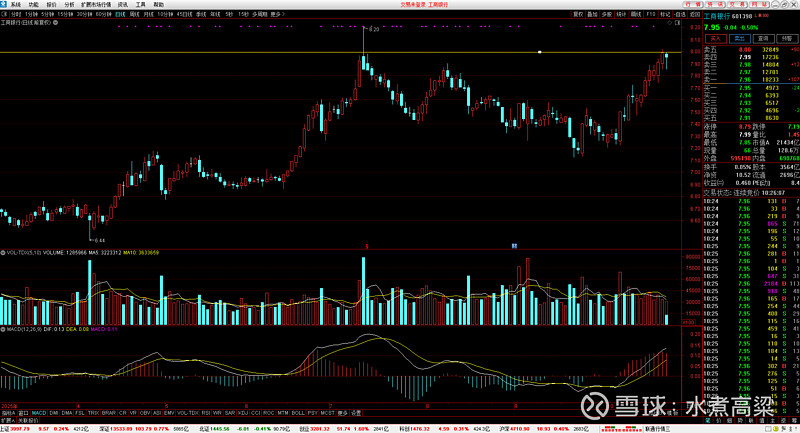Select the KDJ indicator tab

point(243,413)
